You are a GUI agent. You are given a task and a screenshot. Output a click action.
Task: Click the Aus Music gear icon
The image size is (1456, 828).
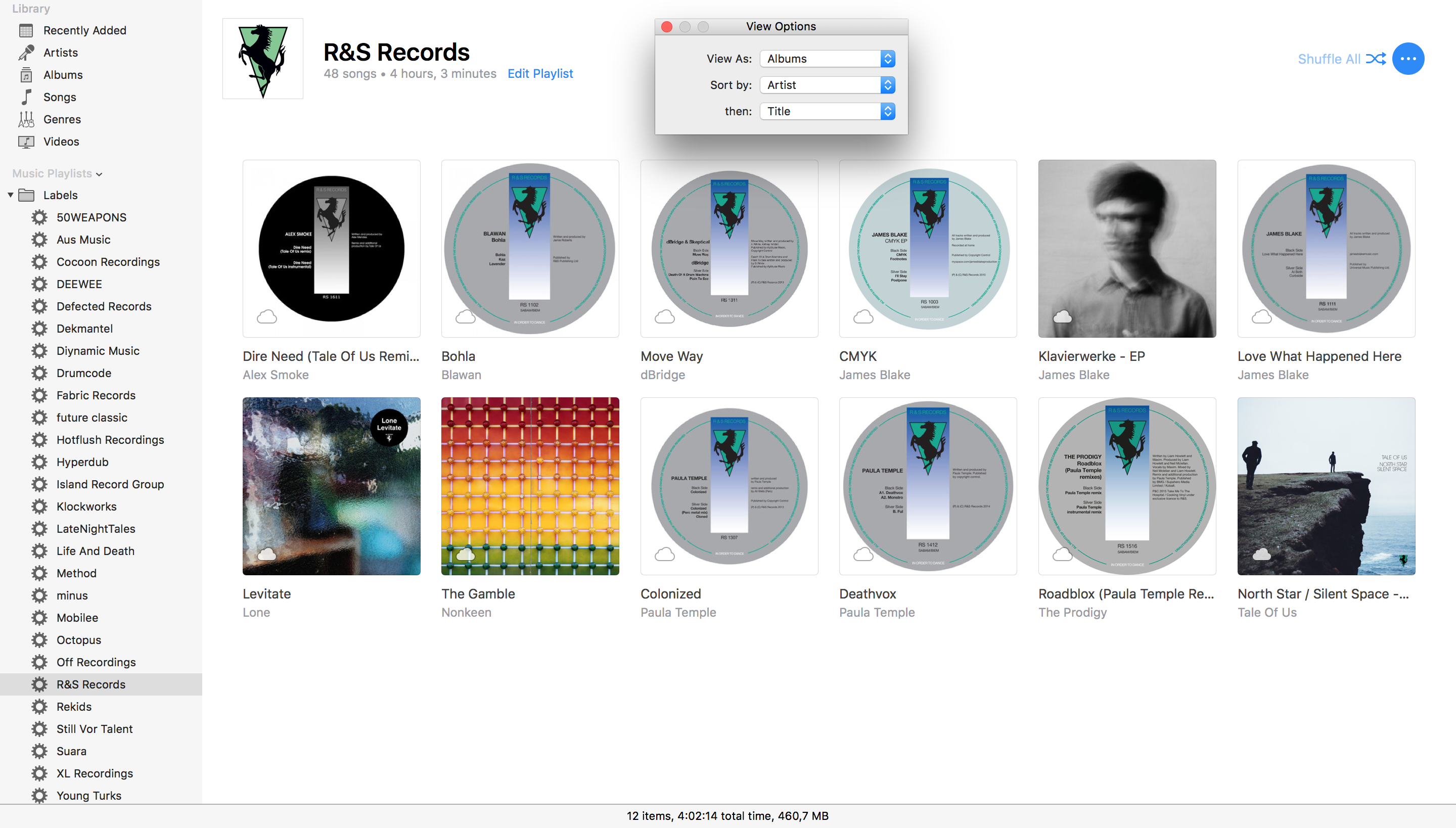click(x=39, y=240)
